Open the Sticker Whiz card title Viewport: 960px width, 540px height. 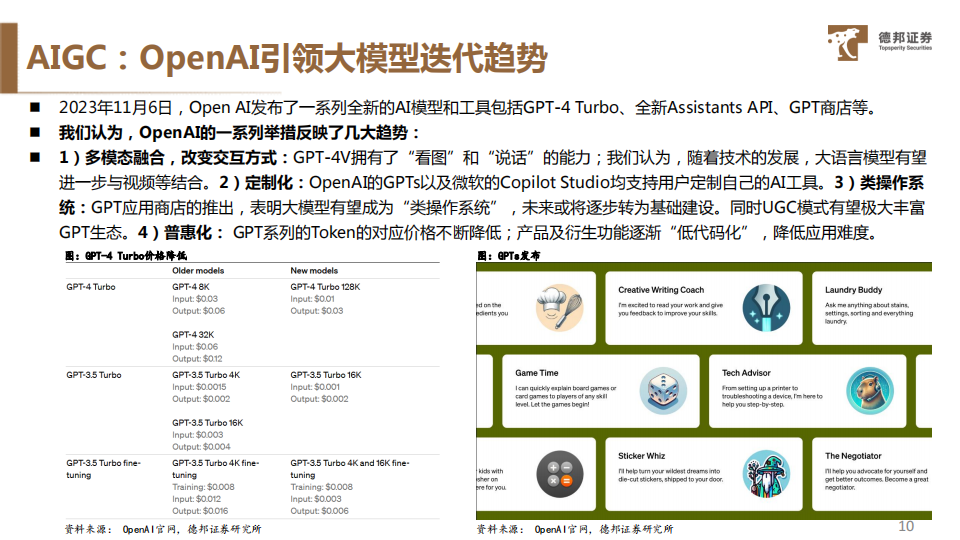641,456
